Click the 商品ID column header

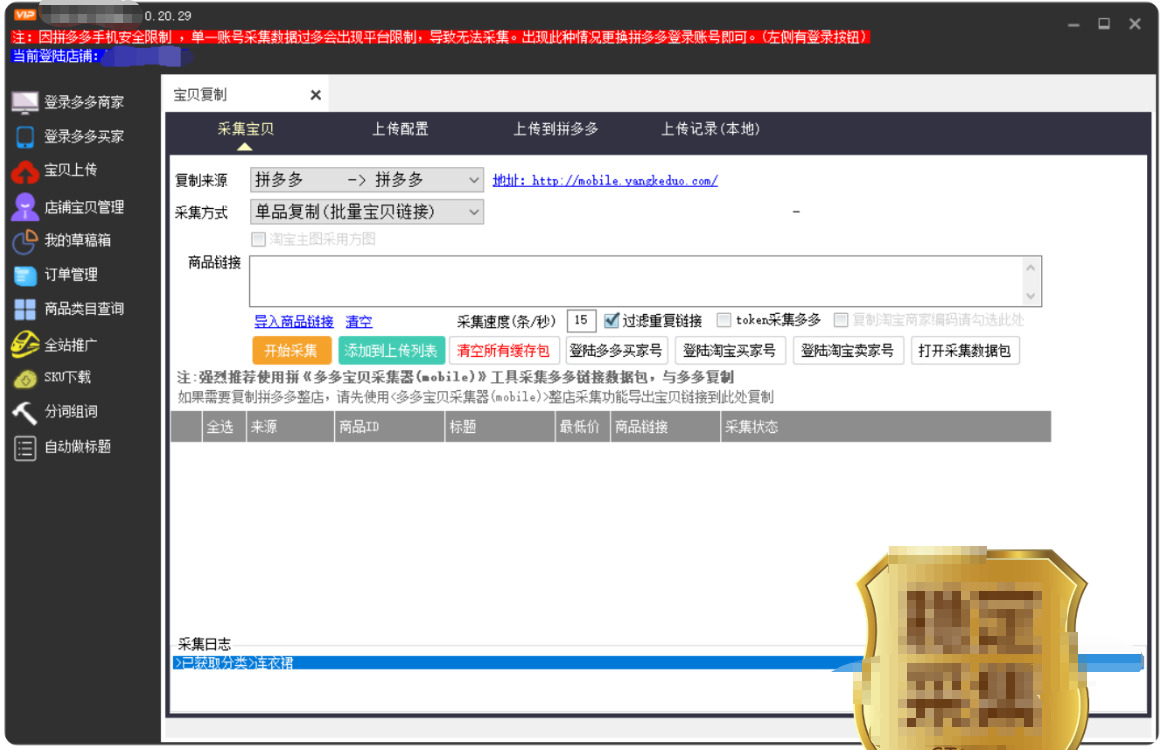point(390,427)
